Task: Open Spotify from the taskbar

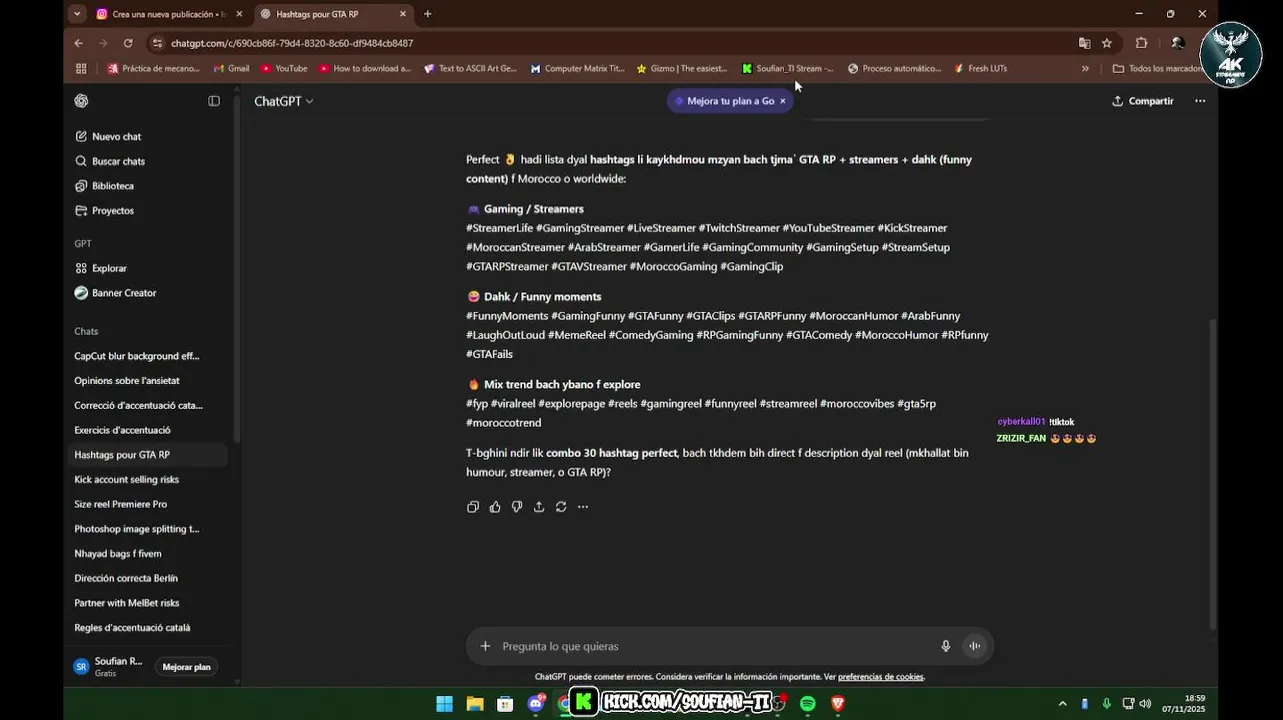Action: coord(807,704)
